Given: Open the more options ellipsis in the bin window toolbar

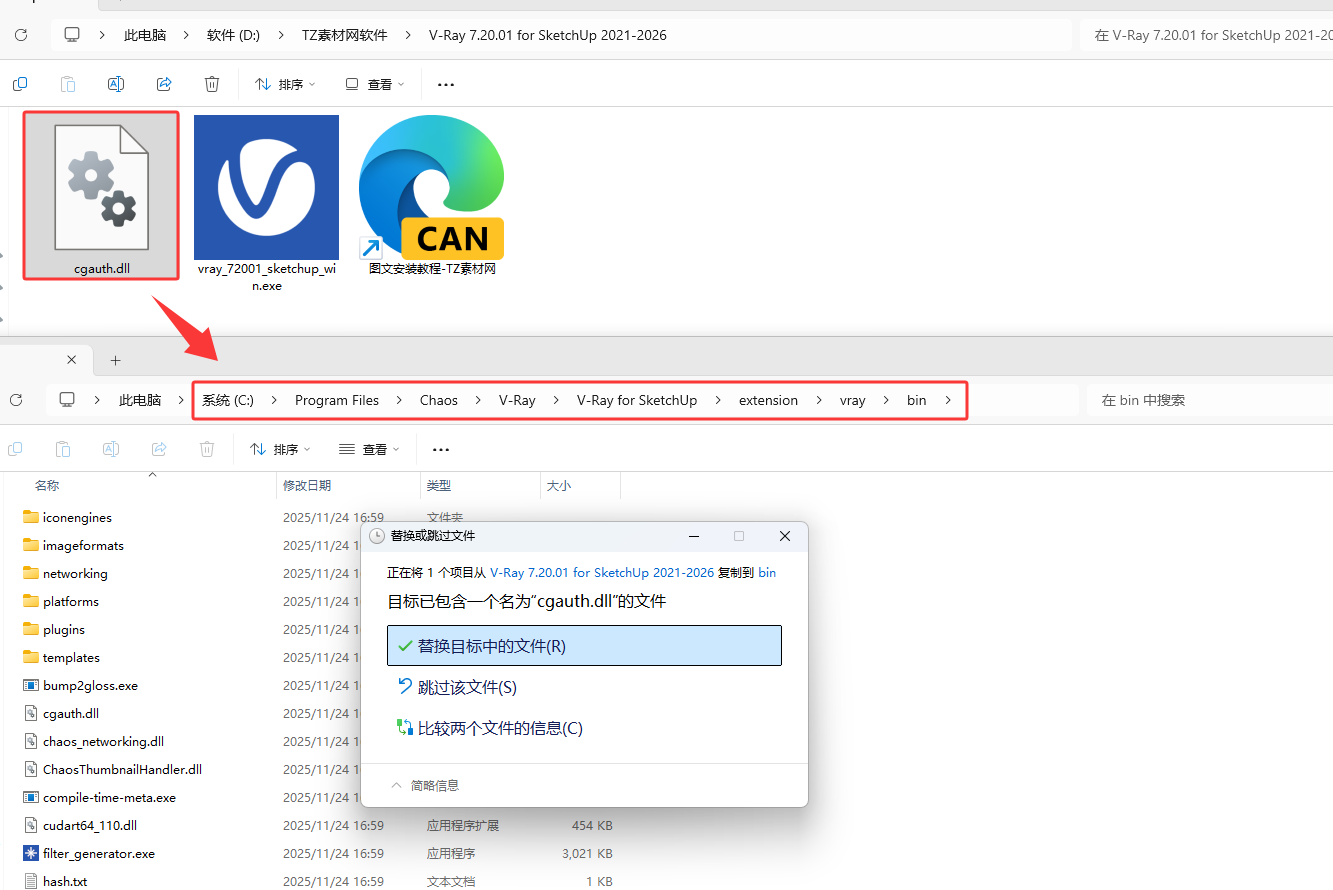Looking at the screenshot, I should [441, 450].
